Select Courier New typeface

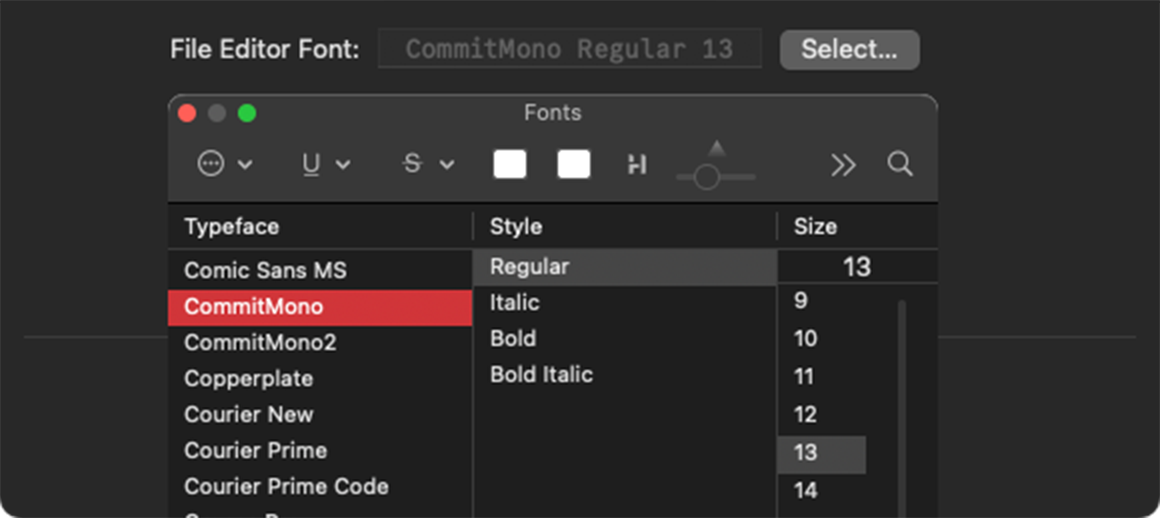tap(320, 414)
